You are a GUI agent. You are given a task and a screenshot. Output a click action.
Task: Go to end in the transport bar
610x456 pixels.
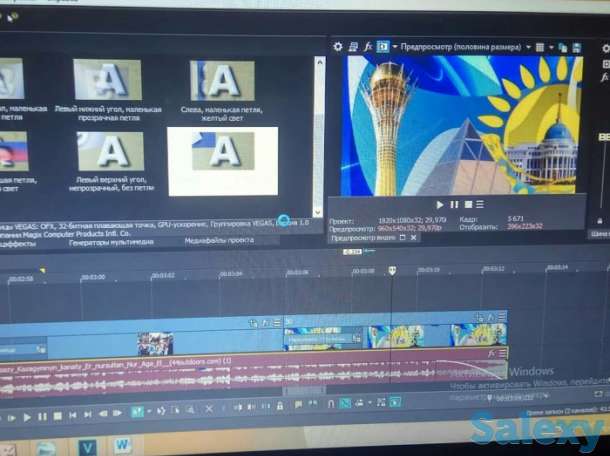tap(88, 415)
